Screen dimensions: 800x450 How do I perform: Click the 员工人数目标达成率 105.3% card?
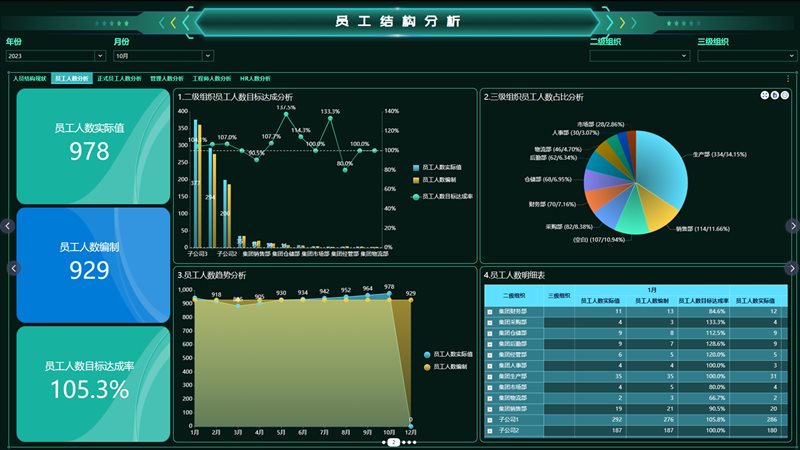tap(93, 384)
